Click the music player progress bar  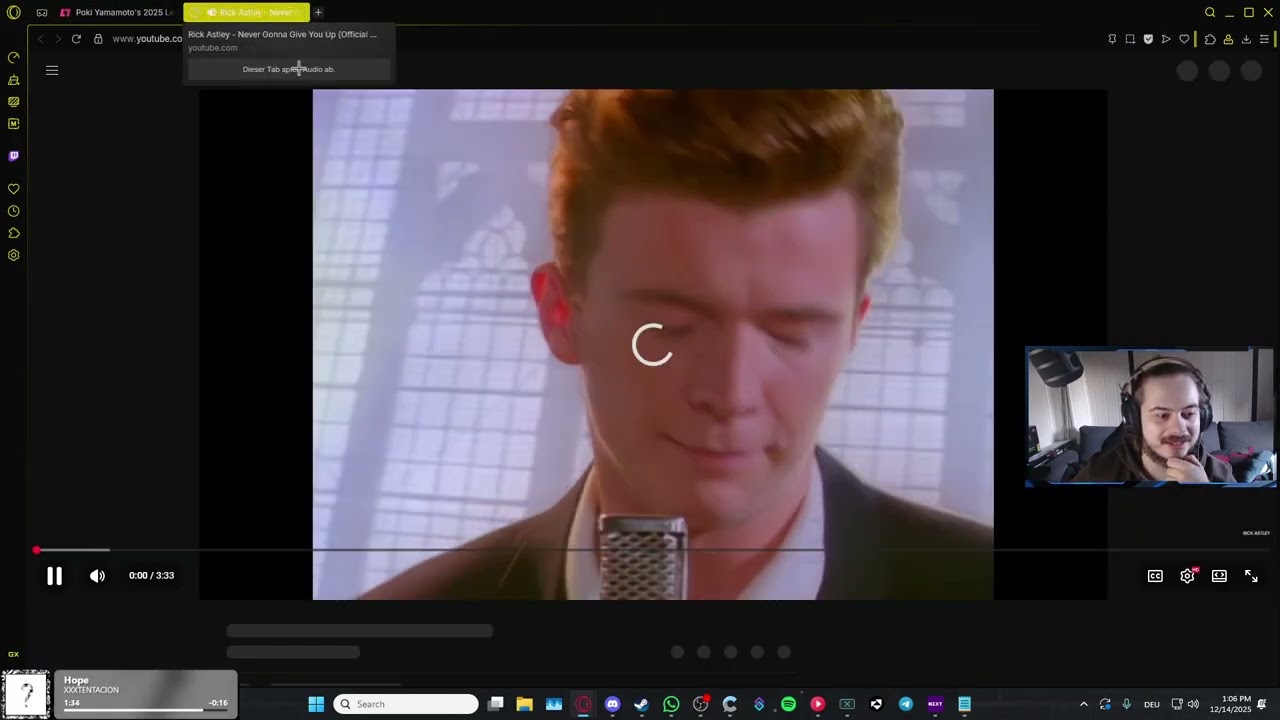tap(145, 710)
